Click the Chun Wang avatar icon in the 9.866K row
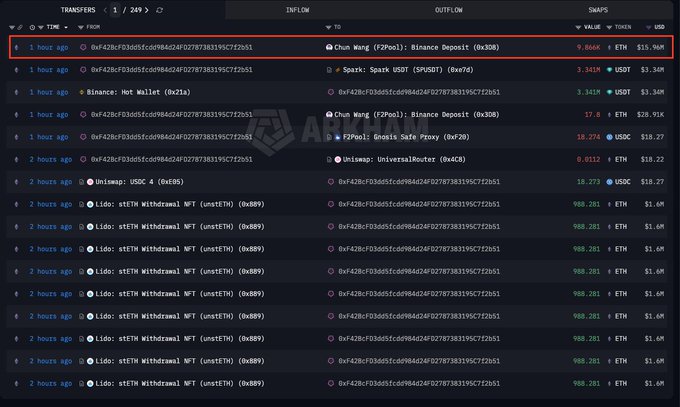 pos(329,47)
